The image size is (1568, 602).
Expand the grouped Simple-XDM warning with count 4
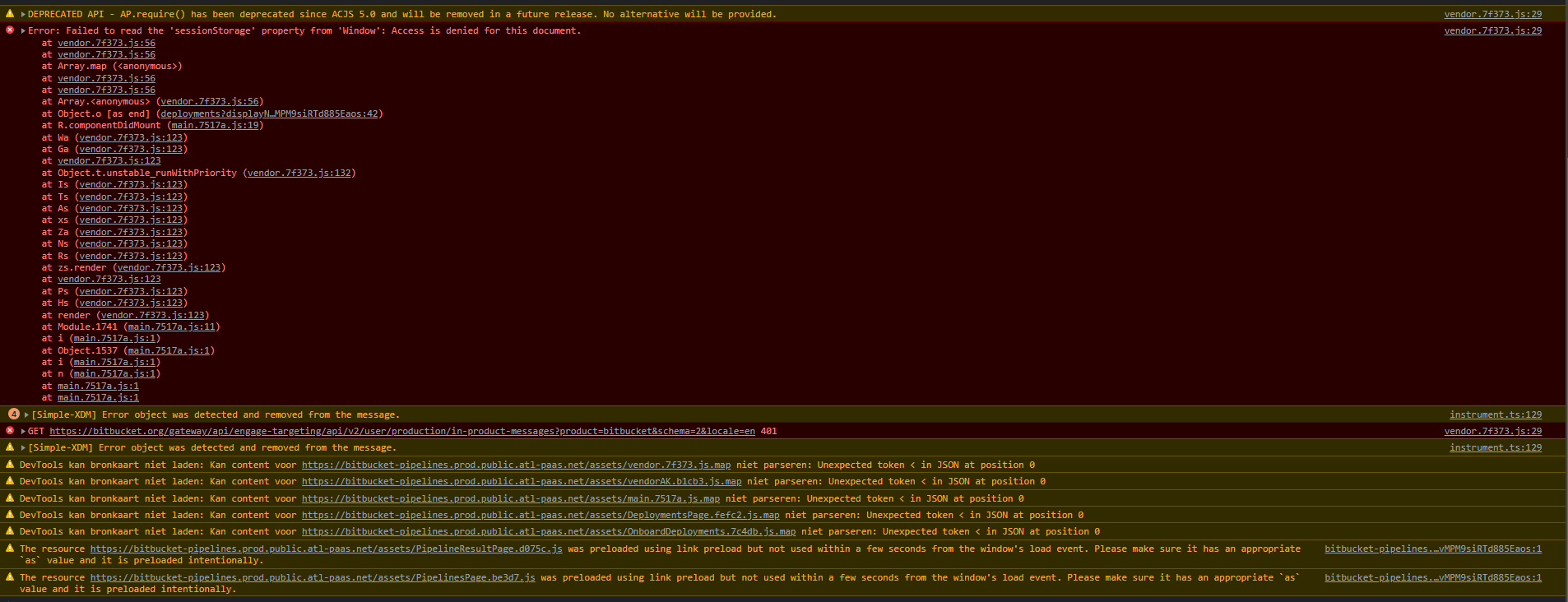[26, 414]
